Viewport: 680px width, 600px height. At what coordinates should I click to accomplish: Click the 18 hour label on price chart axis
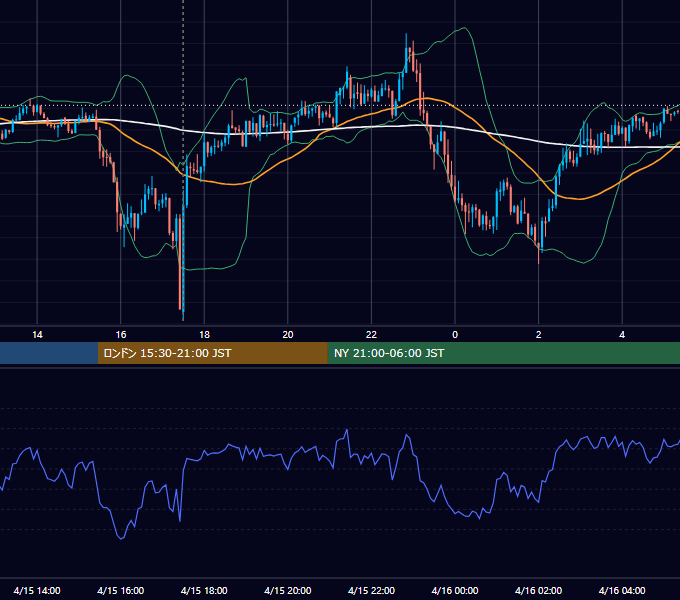point(204,335)
